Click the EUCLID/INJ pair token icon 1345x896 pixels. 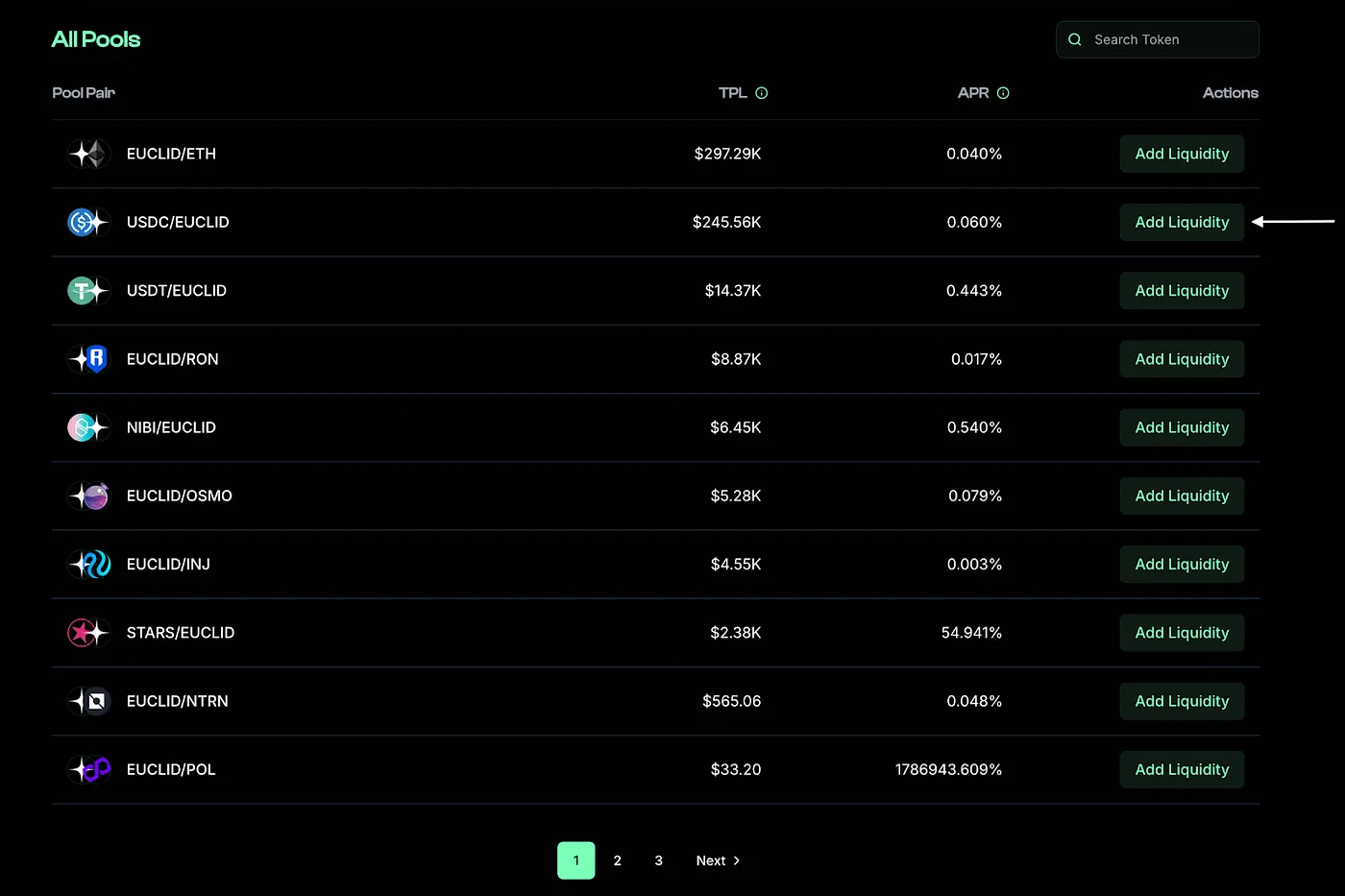(x=88, y=564)
